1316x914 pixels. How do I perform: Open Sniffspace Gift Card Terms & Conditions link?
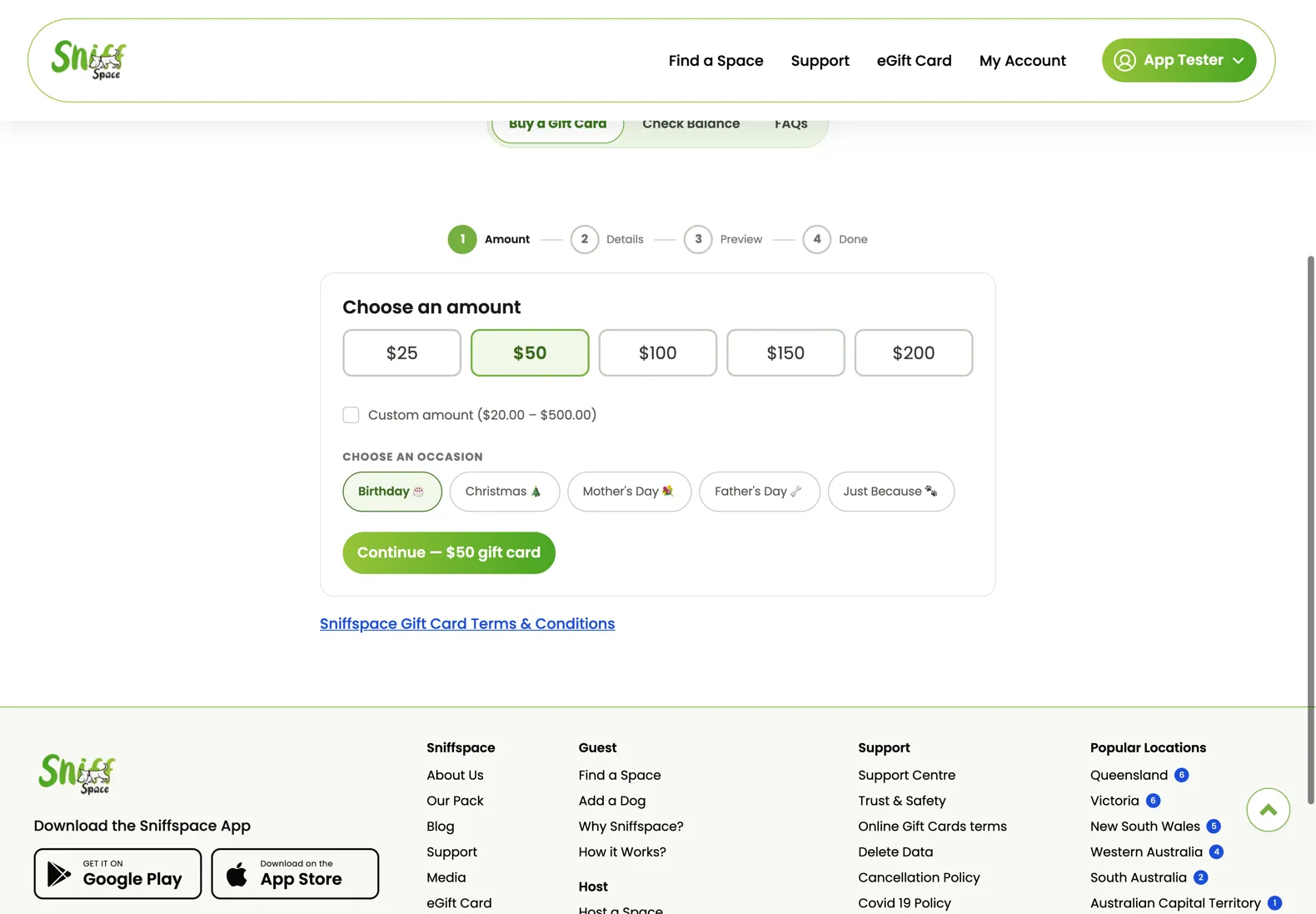pos(467,624)
